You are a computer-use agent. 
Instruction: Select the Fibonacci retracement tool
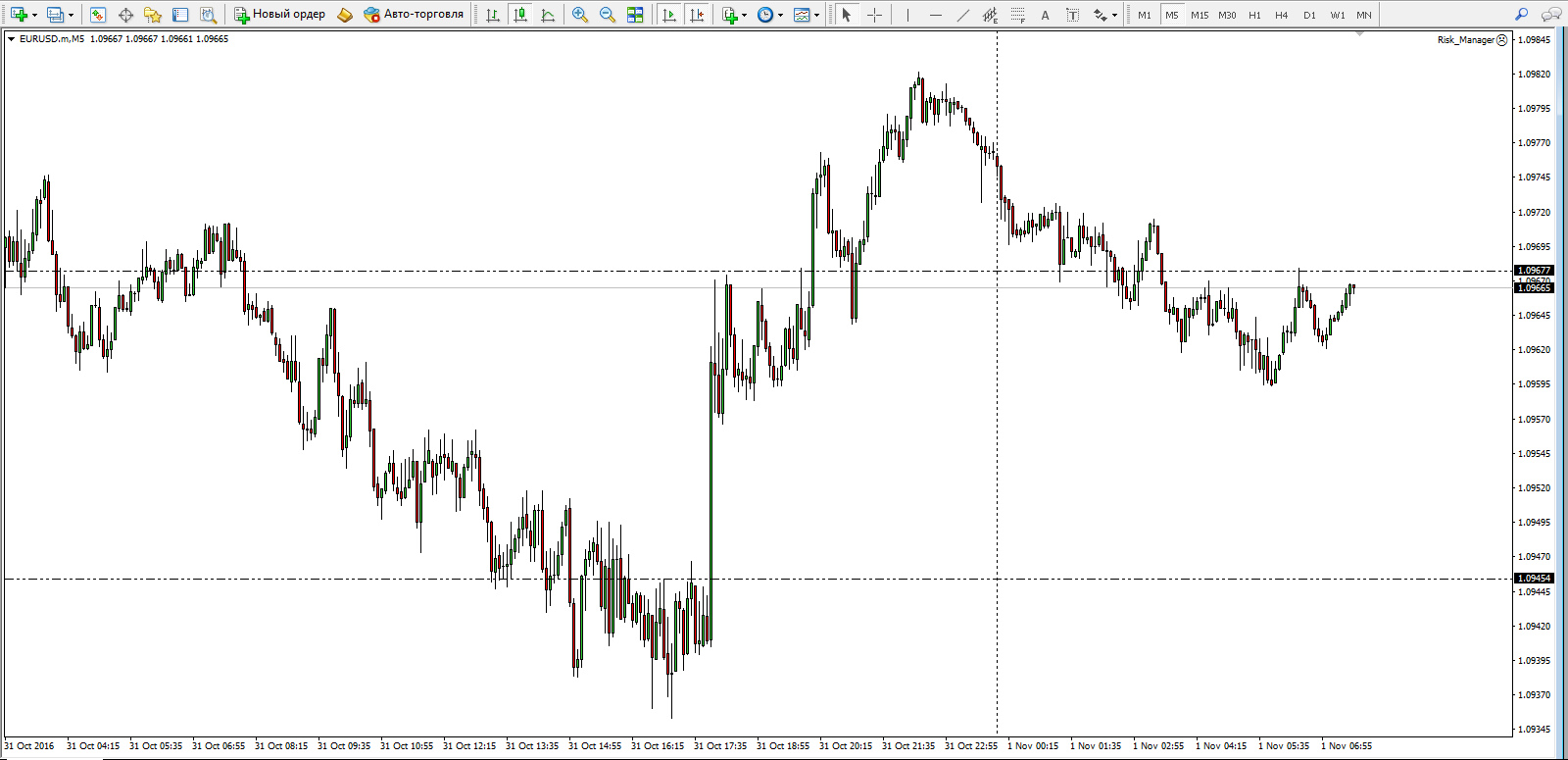coord(1018,15)
